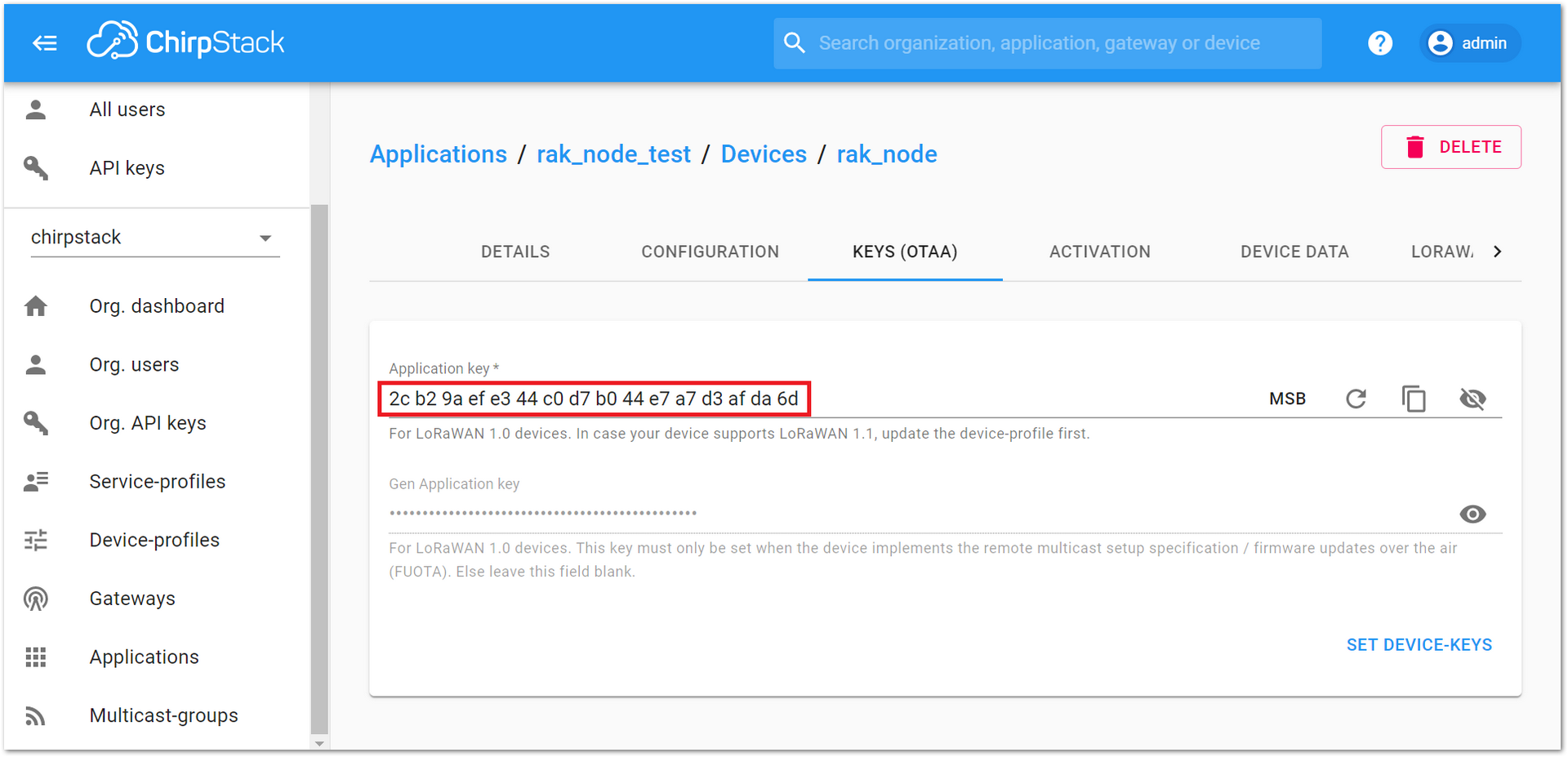Collapse the sidebar with back-arrow menu icon
Screen dimensions: 1568x757
(45, 42)
